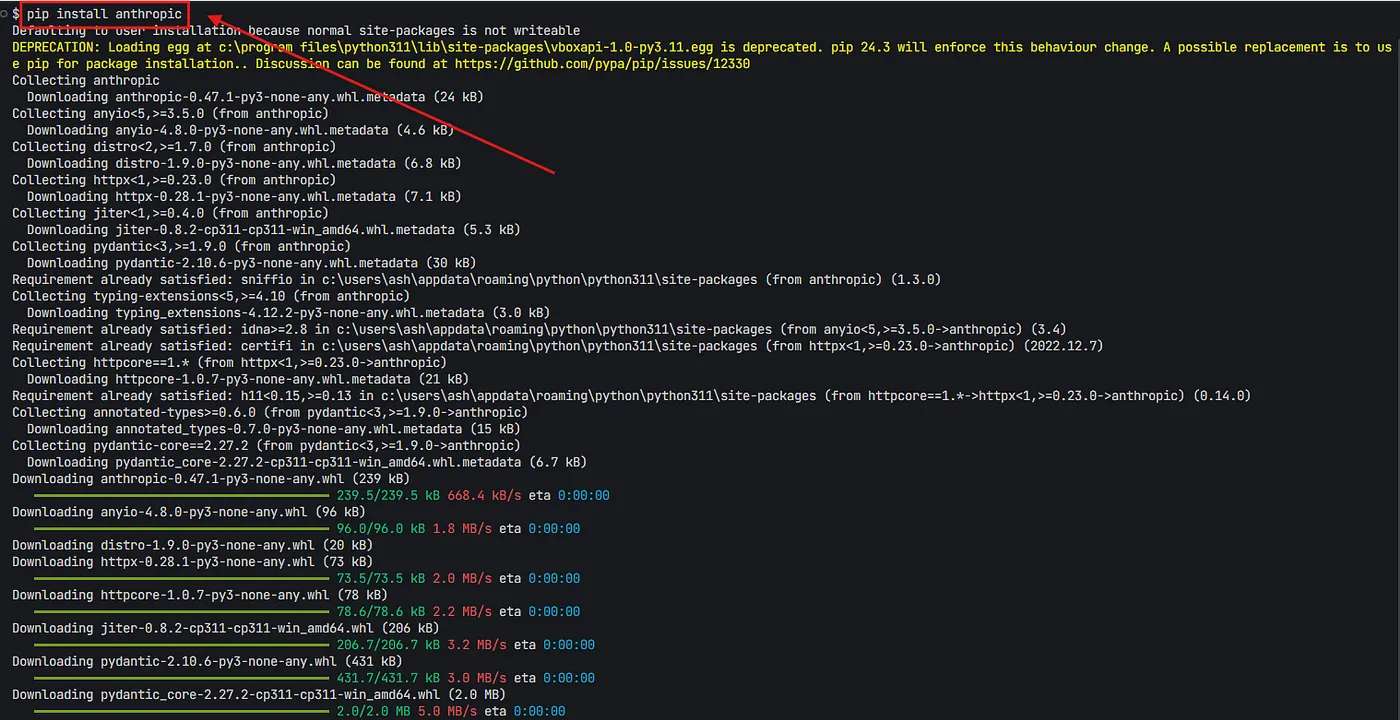Click 'Requirement already satisfied: certifi' line
1400x720 pixels.
(x=557, y=346)
